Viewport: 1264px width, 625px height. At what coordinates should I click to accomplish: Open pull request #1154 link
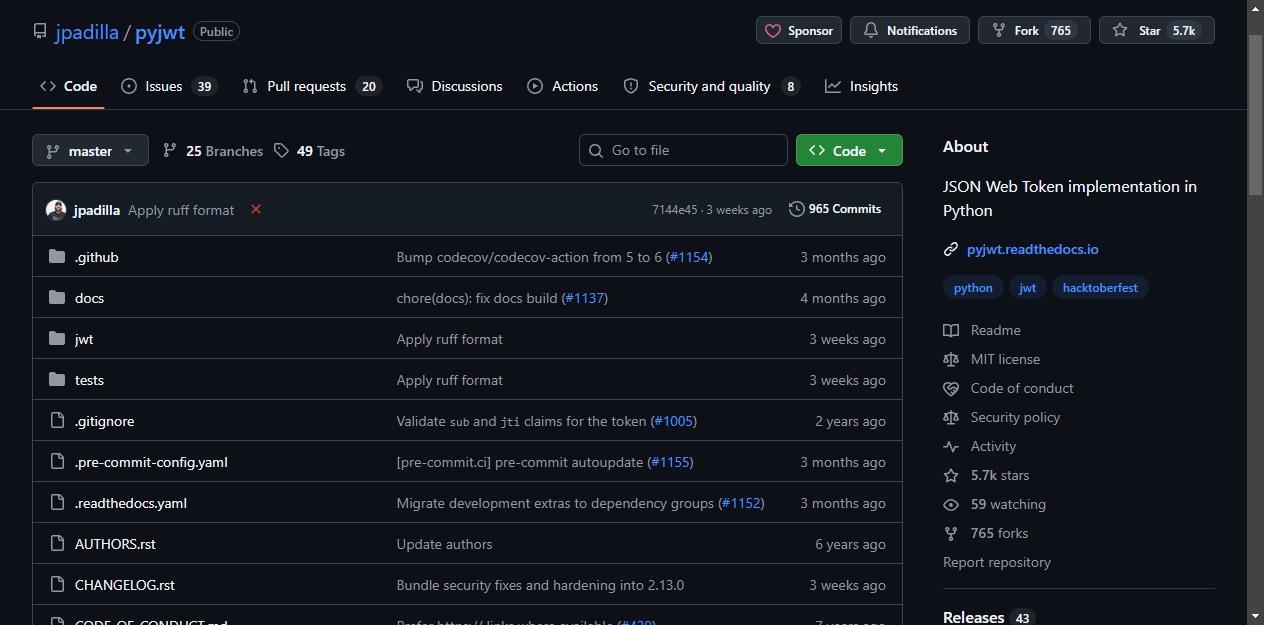(x=688, y=257)
